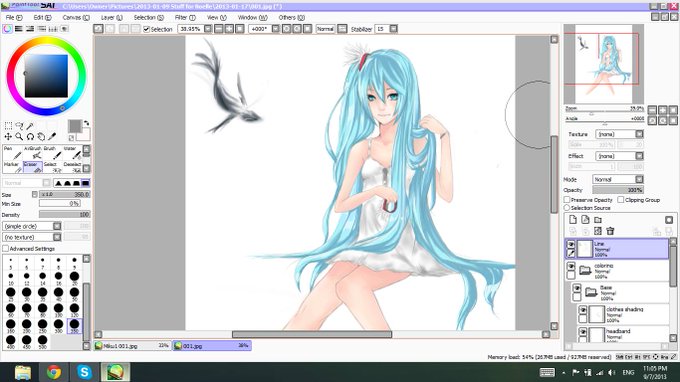Select the Pen tool
Viewport: 680px width, 382px height.
coord(12,153)
